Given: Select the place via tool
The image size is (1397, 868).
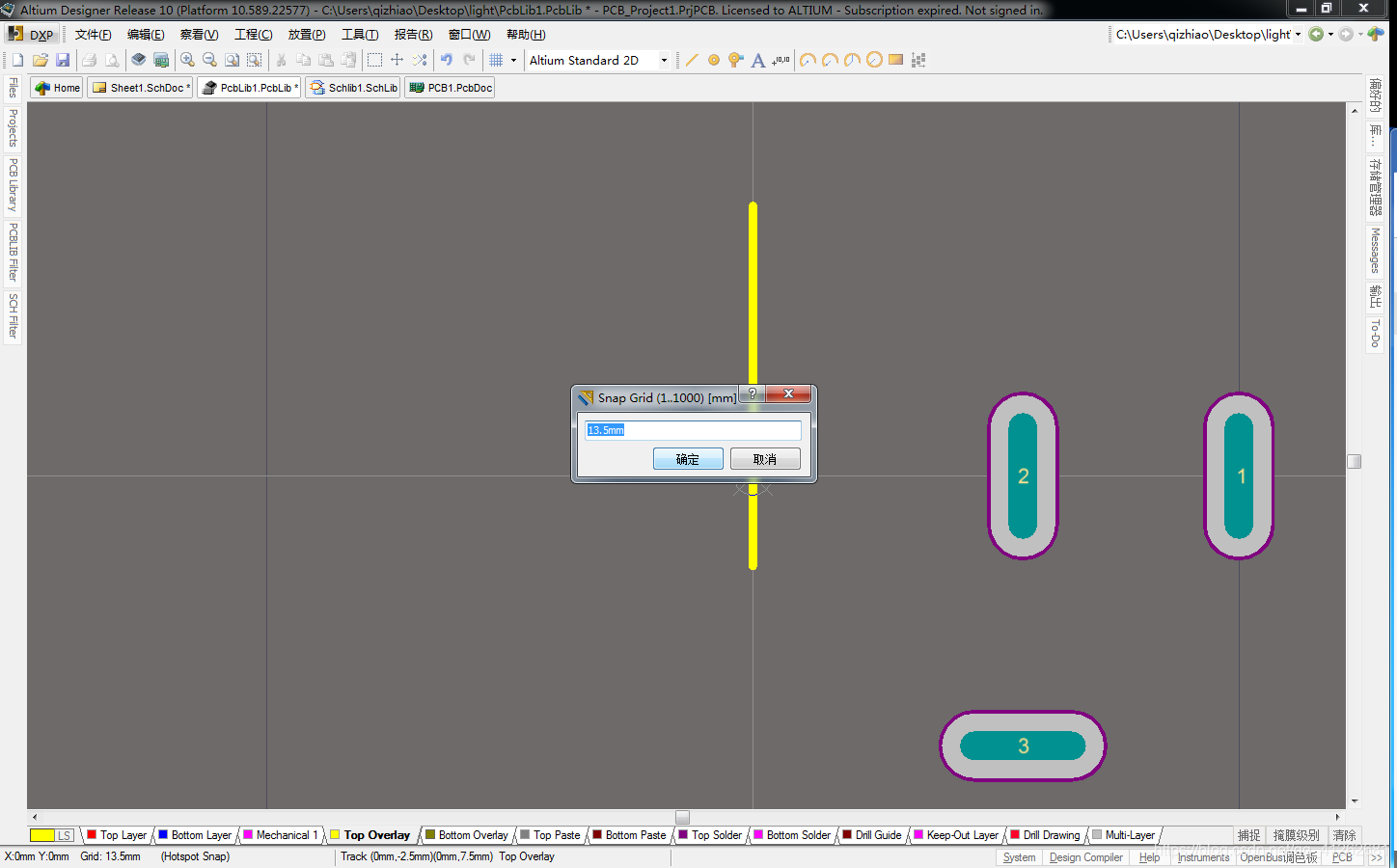Looking at the screenshot, I should coord(736,60).
